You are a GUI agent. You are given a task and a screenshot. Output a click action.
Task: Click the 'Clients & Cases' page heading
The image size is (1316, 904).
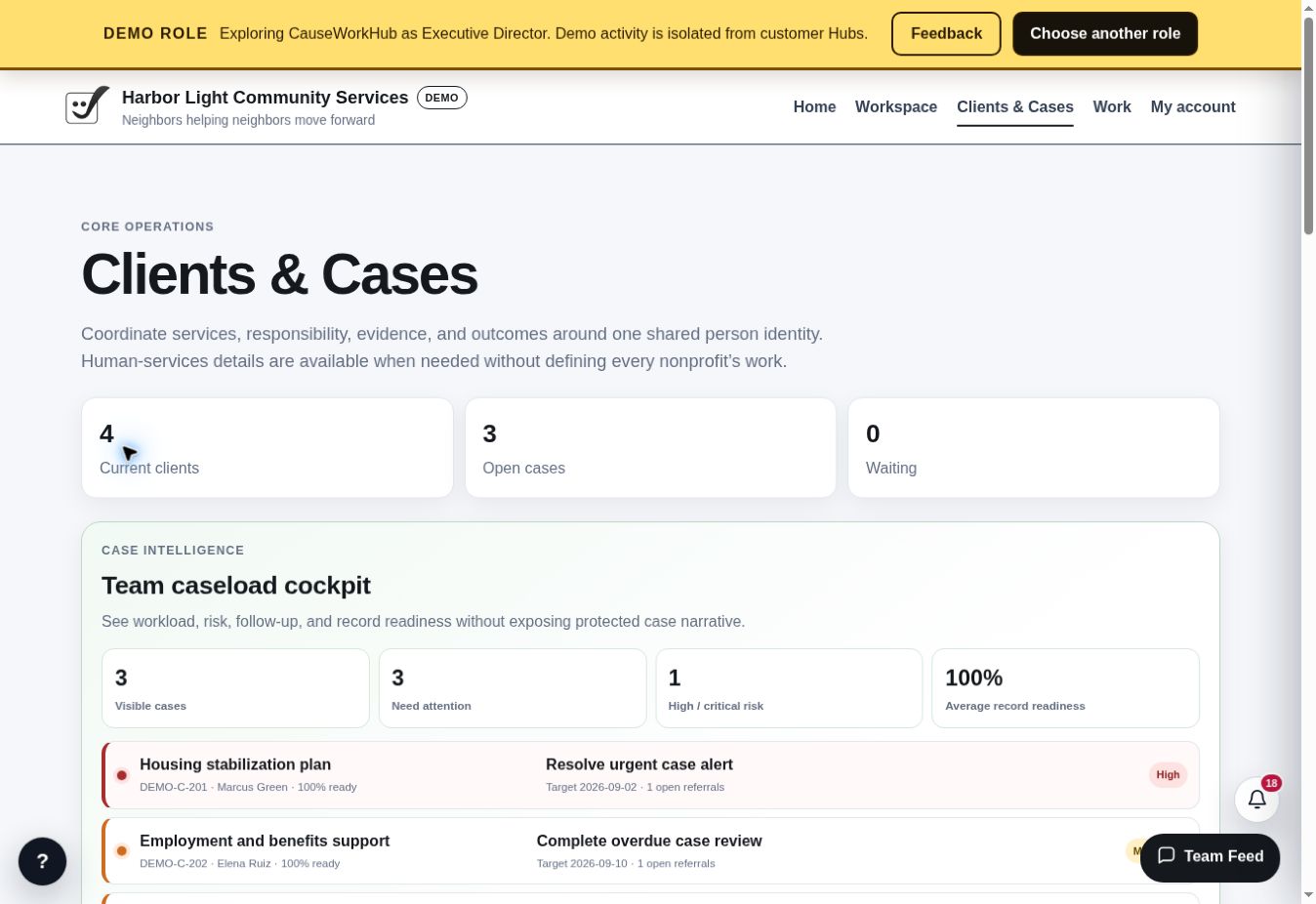(279, 274)
